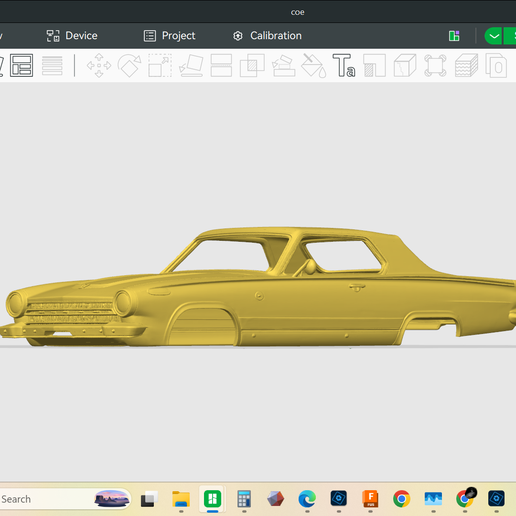
Task: Select the cube Seam Painting tool
Action: tap(405, 65)
